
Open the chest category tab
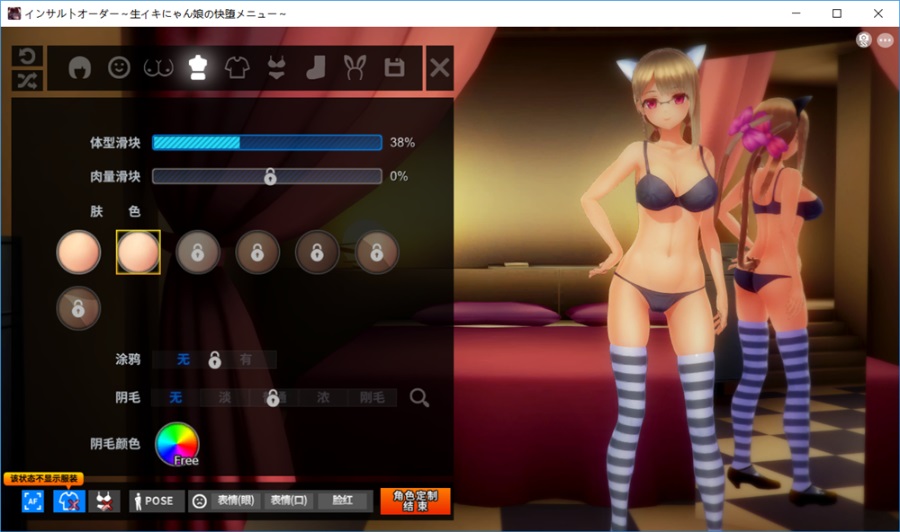[x=158, y=68]
